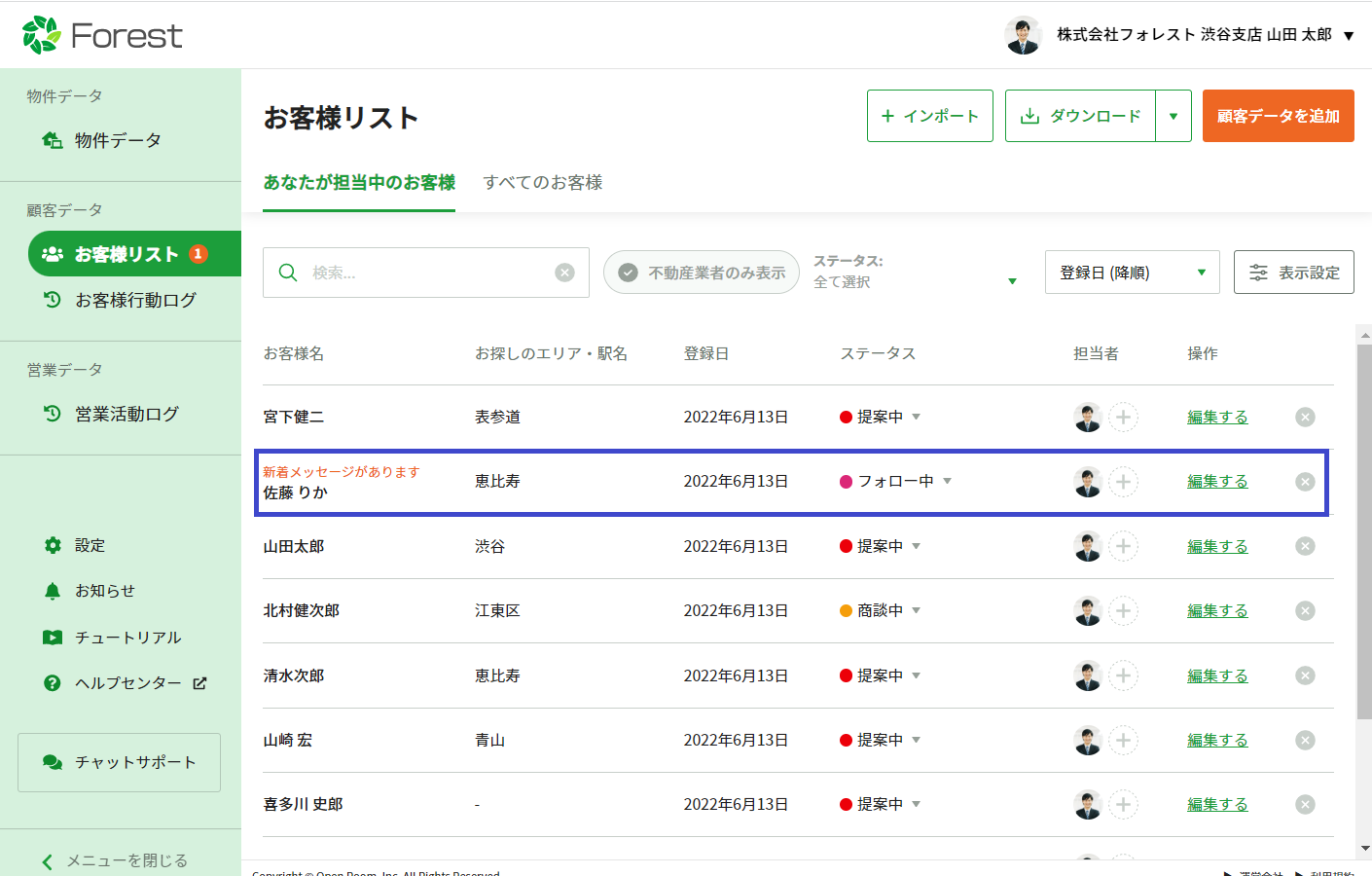Open the status dropdown for 佐藤 りか
1372x876 pixels.
tap(947, 481)
